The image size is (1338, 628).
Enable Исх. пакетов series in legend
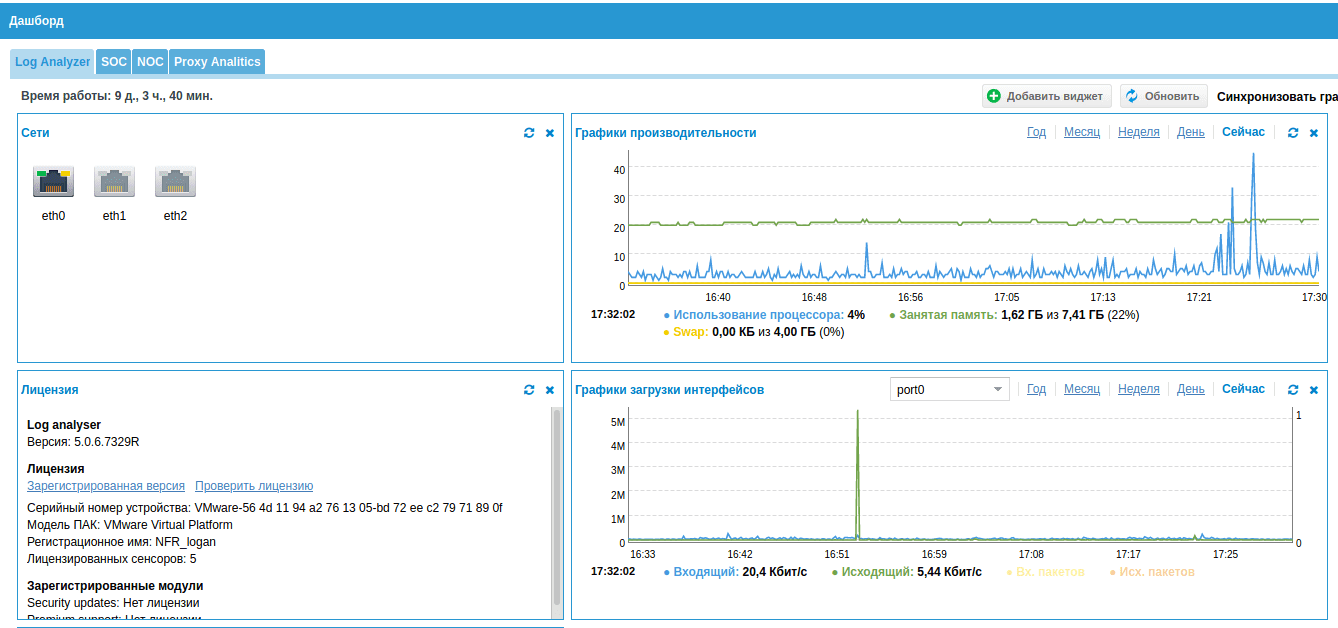(1152, 572)
